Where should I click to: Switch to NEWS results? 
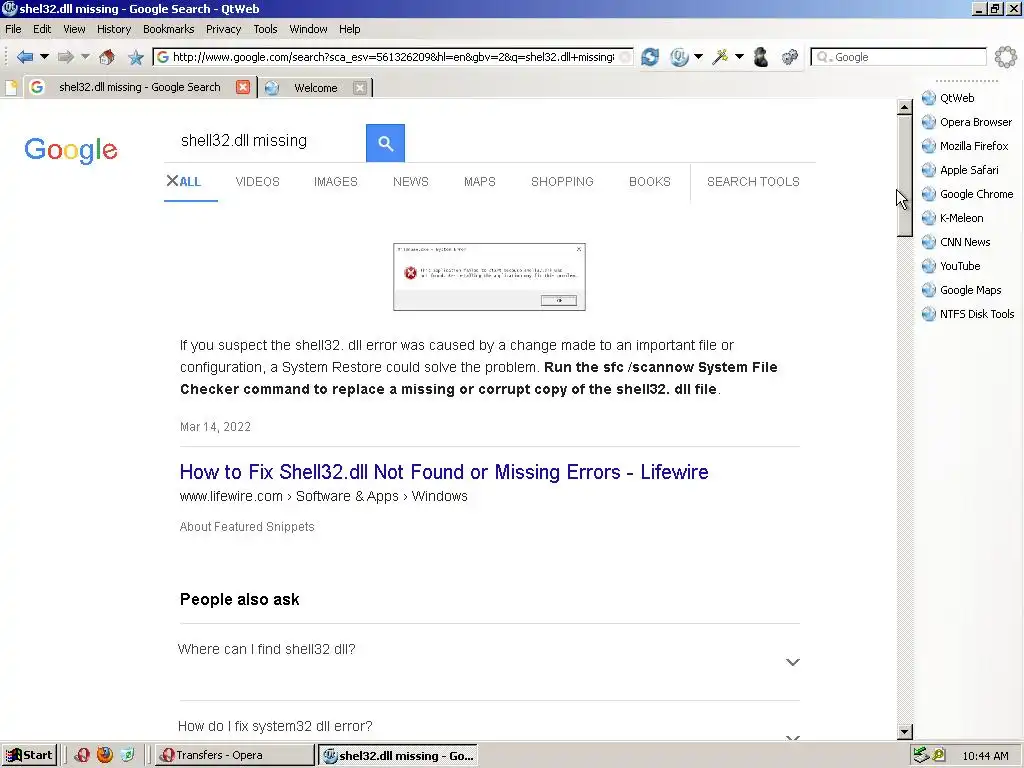[411, 182]
